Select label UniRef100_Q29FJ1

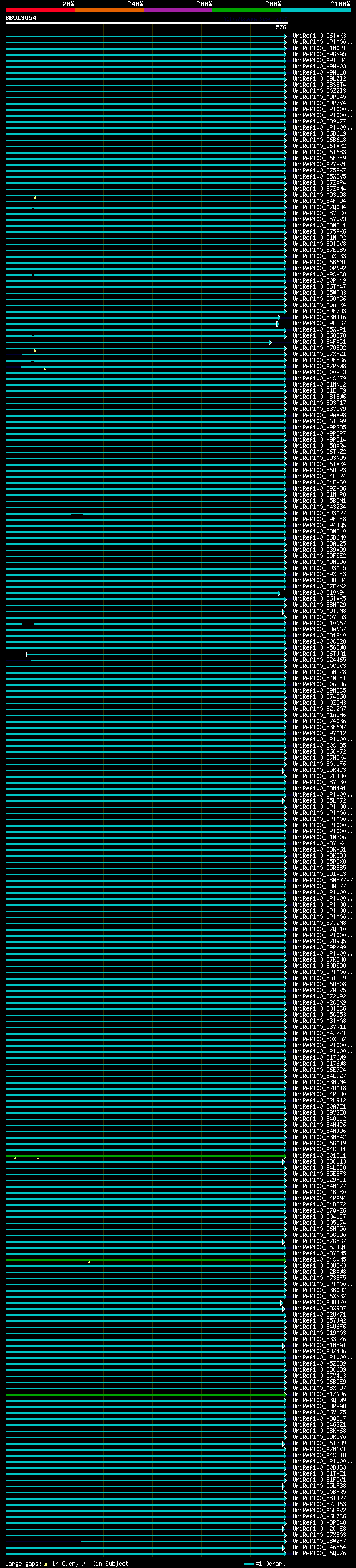[319, 1180]
